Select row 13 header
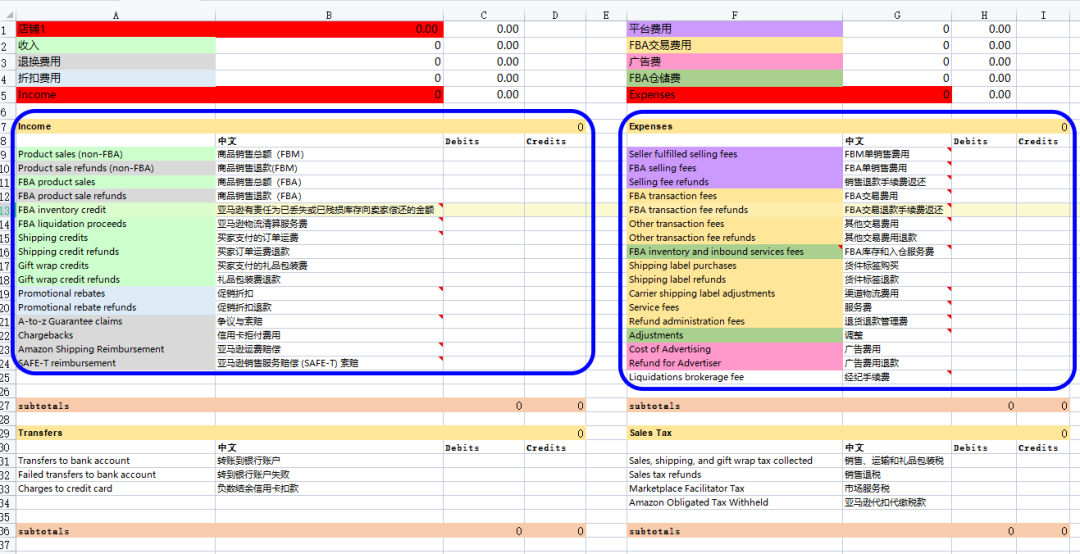The image size is (1080, 554). tap(8, 210)
